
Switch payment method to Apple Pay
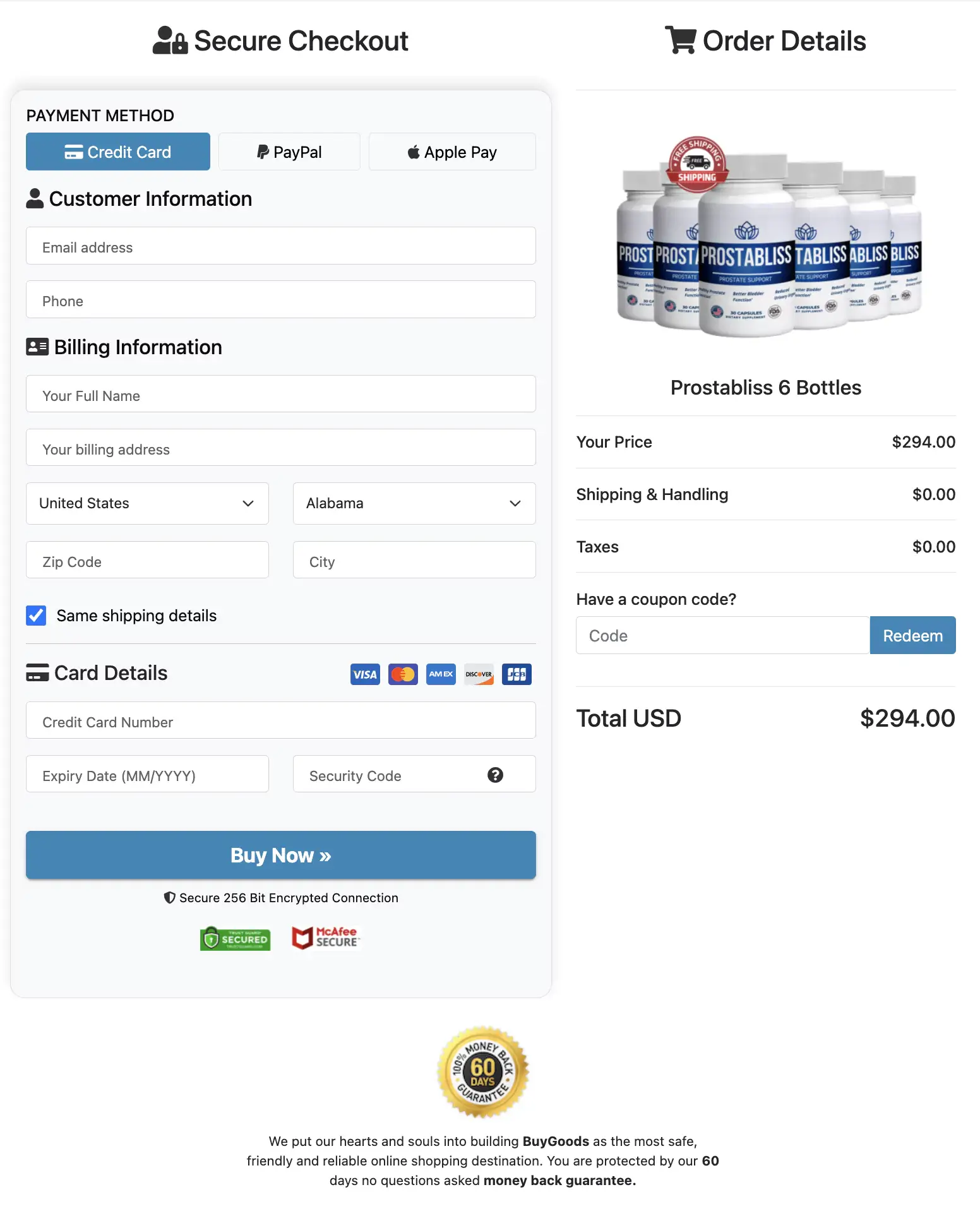[x=452, y=152]
